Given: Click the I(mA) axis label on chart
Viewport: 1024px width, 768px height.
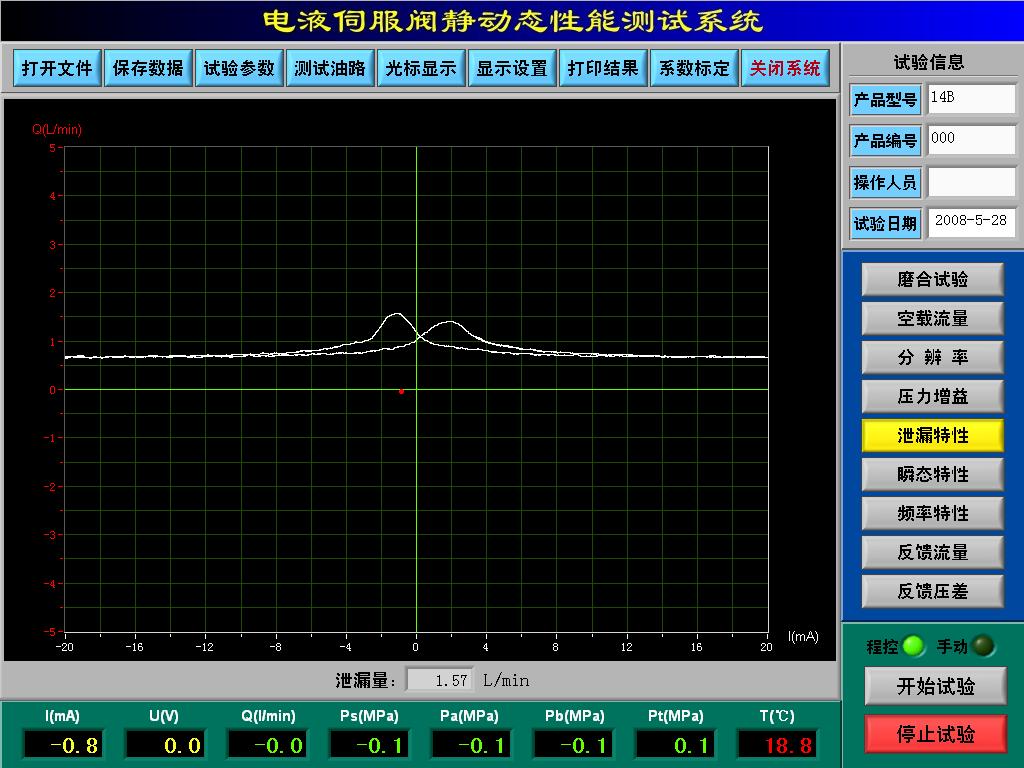Looking at the screenshot, I should (x=803, y=636).
